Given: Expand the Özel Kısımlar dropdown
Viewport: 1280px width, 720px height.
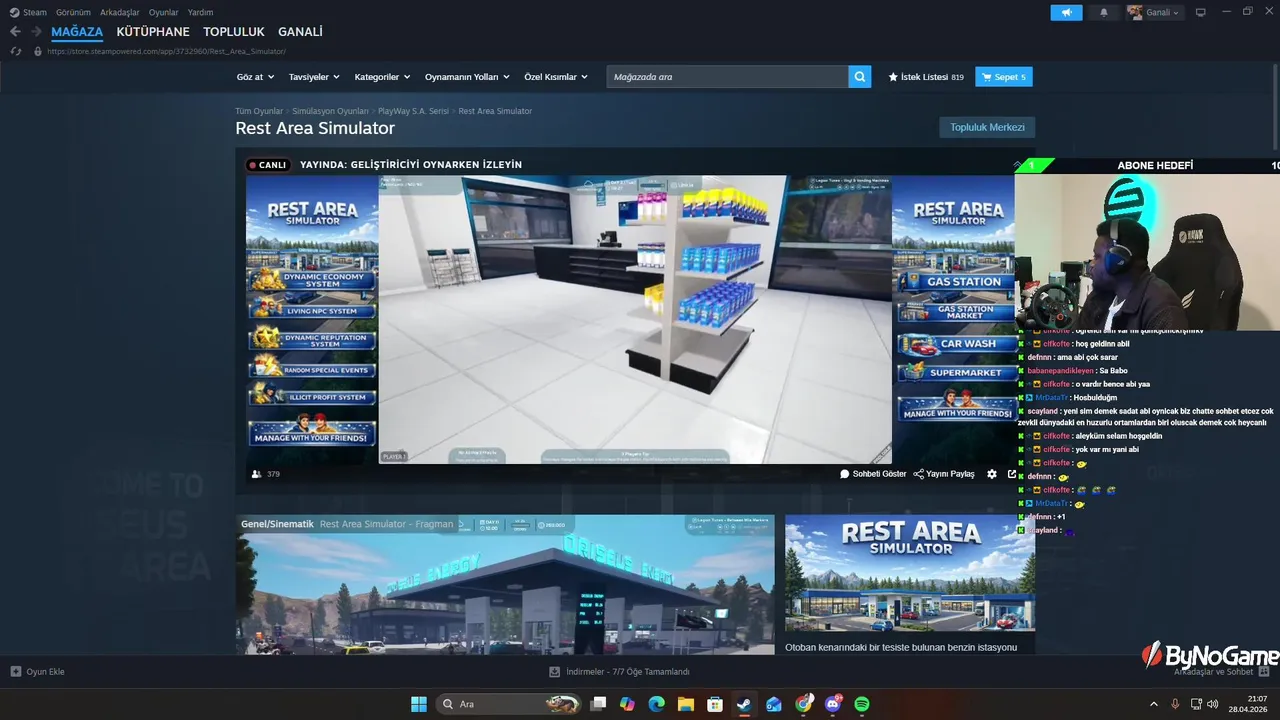Looking at the screenshot, I should click(x=556, y=77).
